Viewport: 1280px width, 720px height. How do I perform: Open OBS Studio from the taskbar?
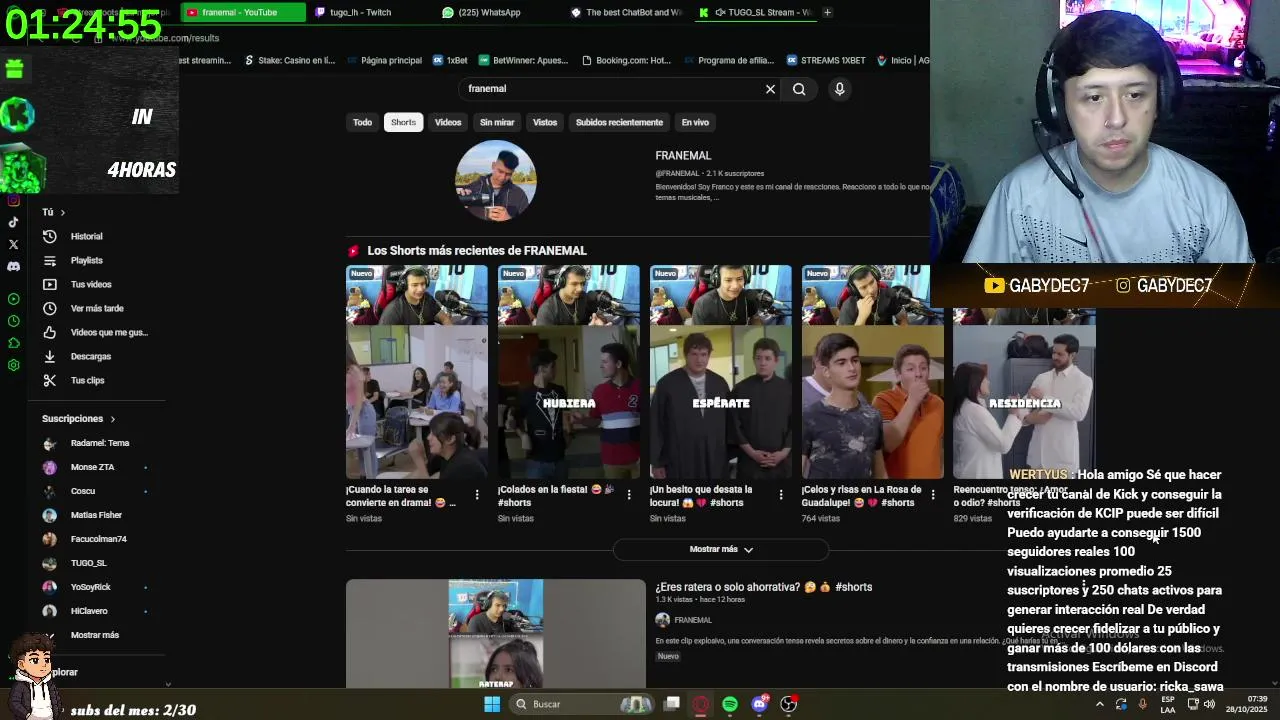pos(788,704)
